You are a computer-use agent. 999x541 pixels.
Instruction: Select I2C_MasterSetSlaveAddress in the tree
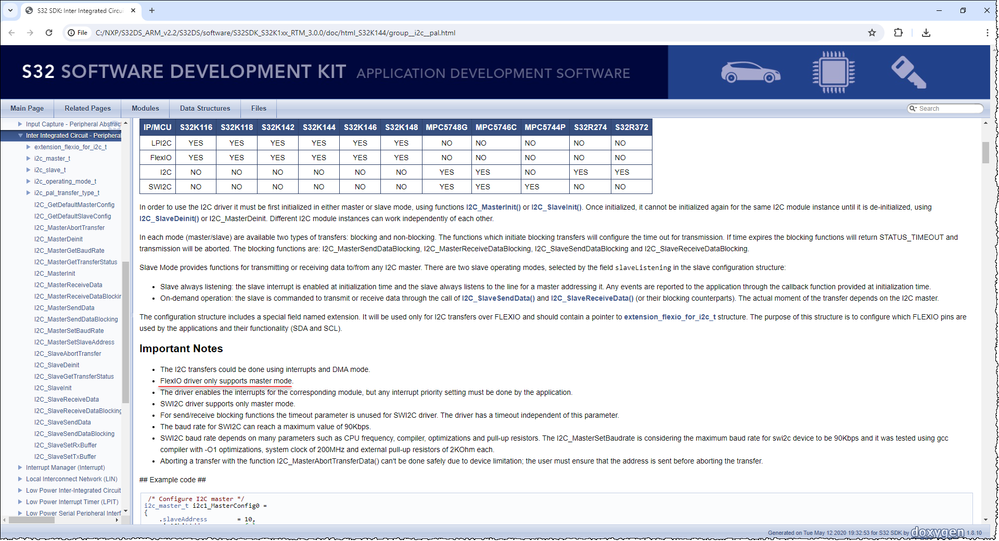[x=75, y=342]
